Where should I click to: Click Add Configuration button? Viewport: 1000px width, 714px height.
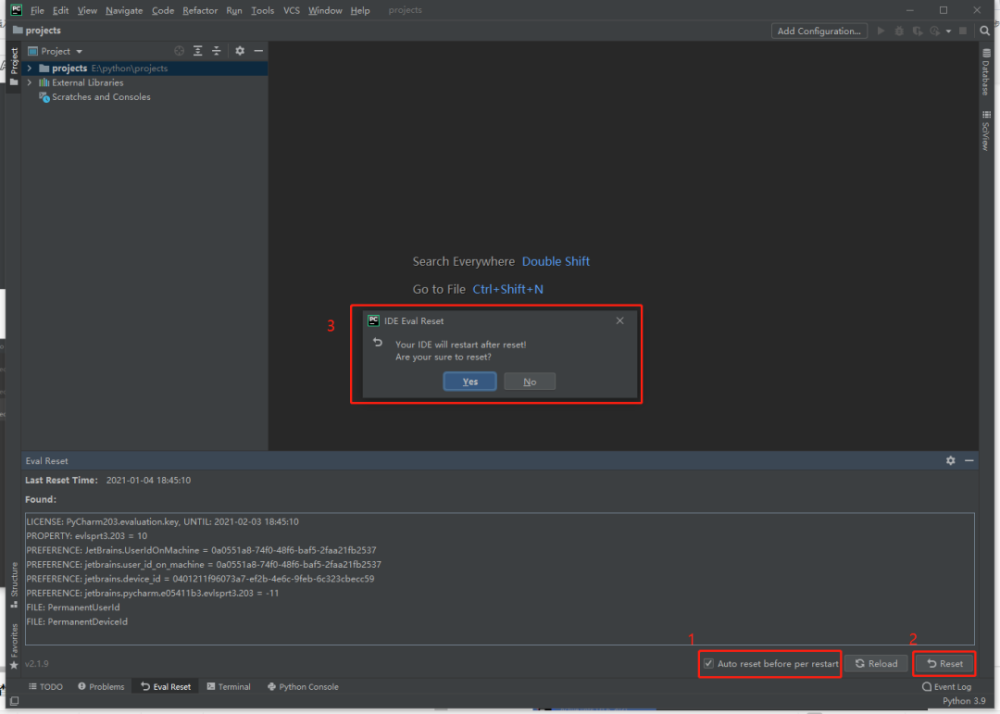point(819,31)
